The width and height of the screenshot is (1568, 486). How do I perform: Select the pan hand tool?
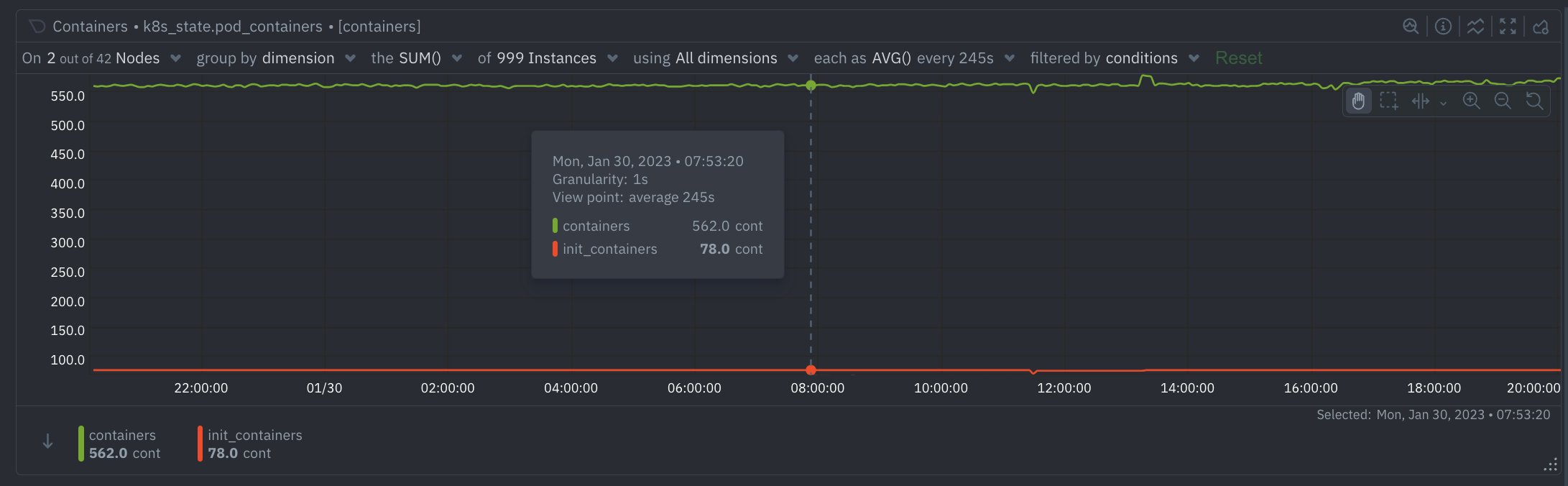pyautogui.click(x=1358, y=101)
